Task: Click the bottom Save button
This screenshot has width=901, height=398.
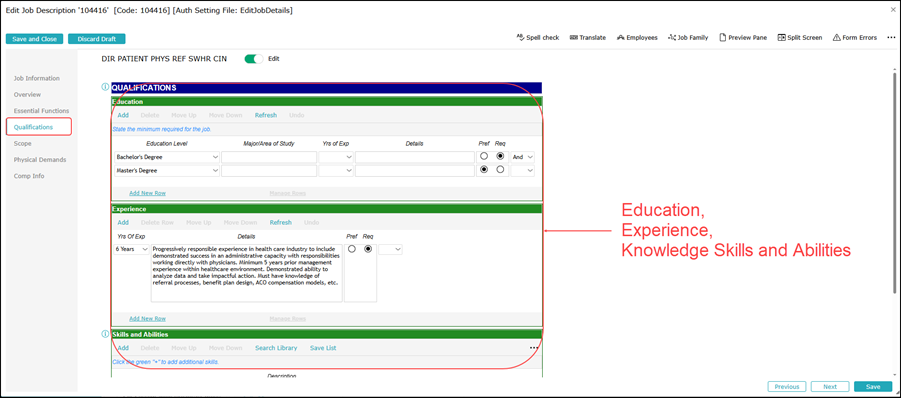Action: point(873,387)
